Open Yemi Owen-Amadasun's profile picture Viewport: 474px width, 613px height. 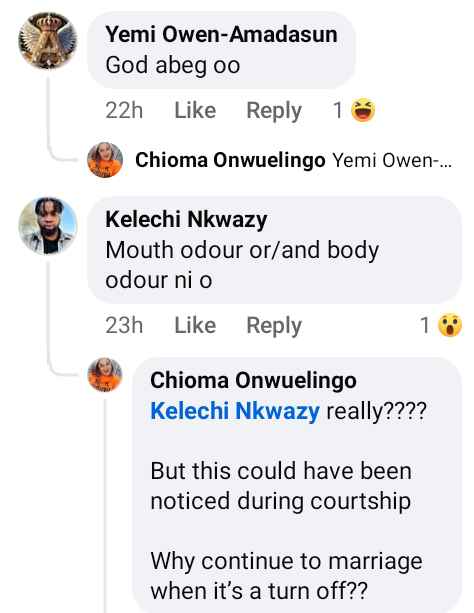coord(48,40)
